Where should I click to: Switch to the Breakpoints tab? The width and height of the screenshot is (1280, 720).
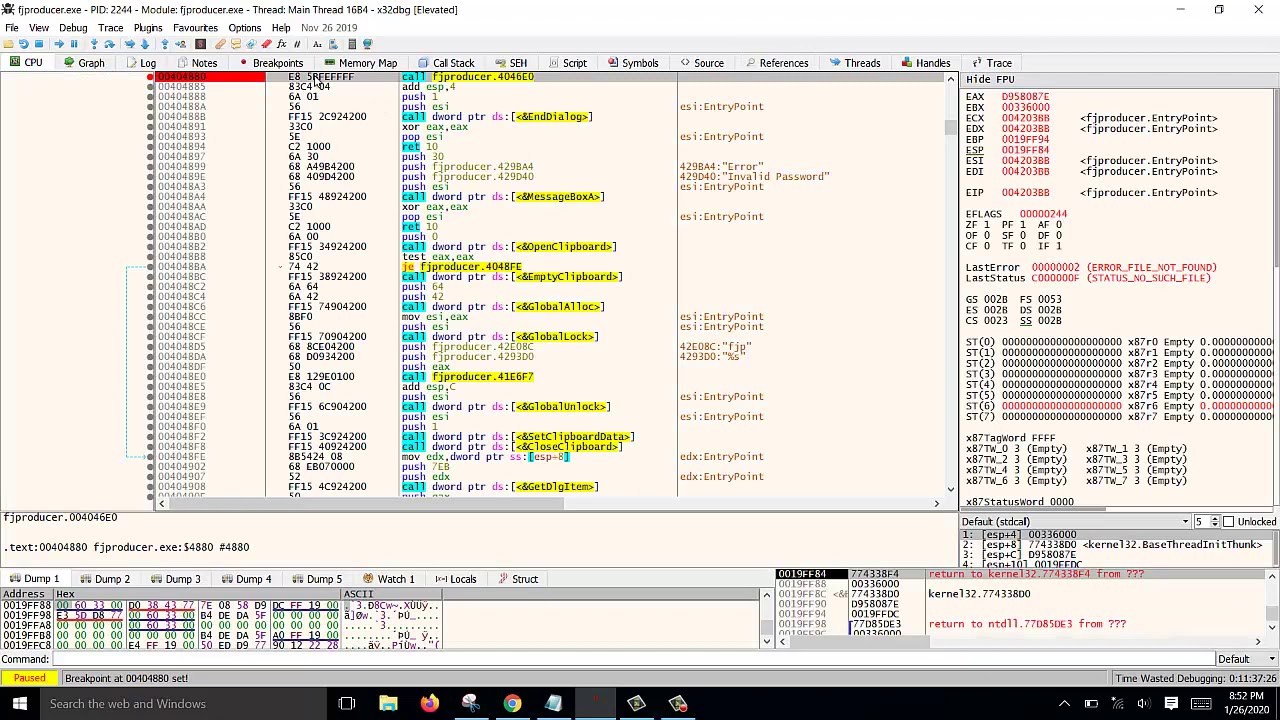tap(271, 63)
